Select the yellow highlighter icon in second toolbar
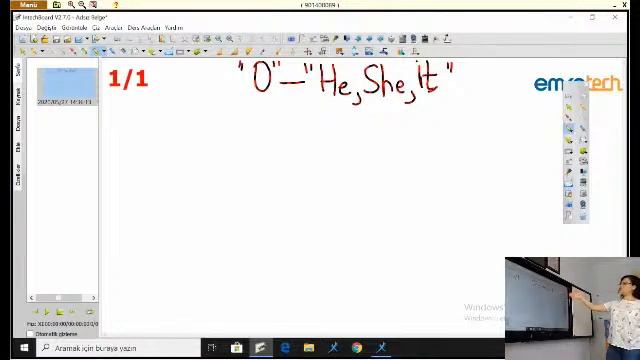This screenshot has height=360, width=640. 249,51
